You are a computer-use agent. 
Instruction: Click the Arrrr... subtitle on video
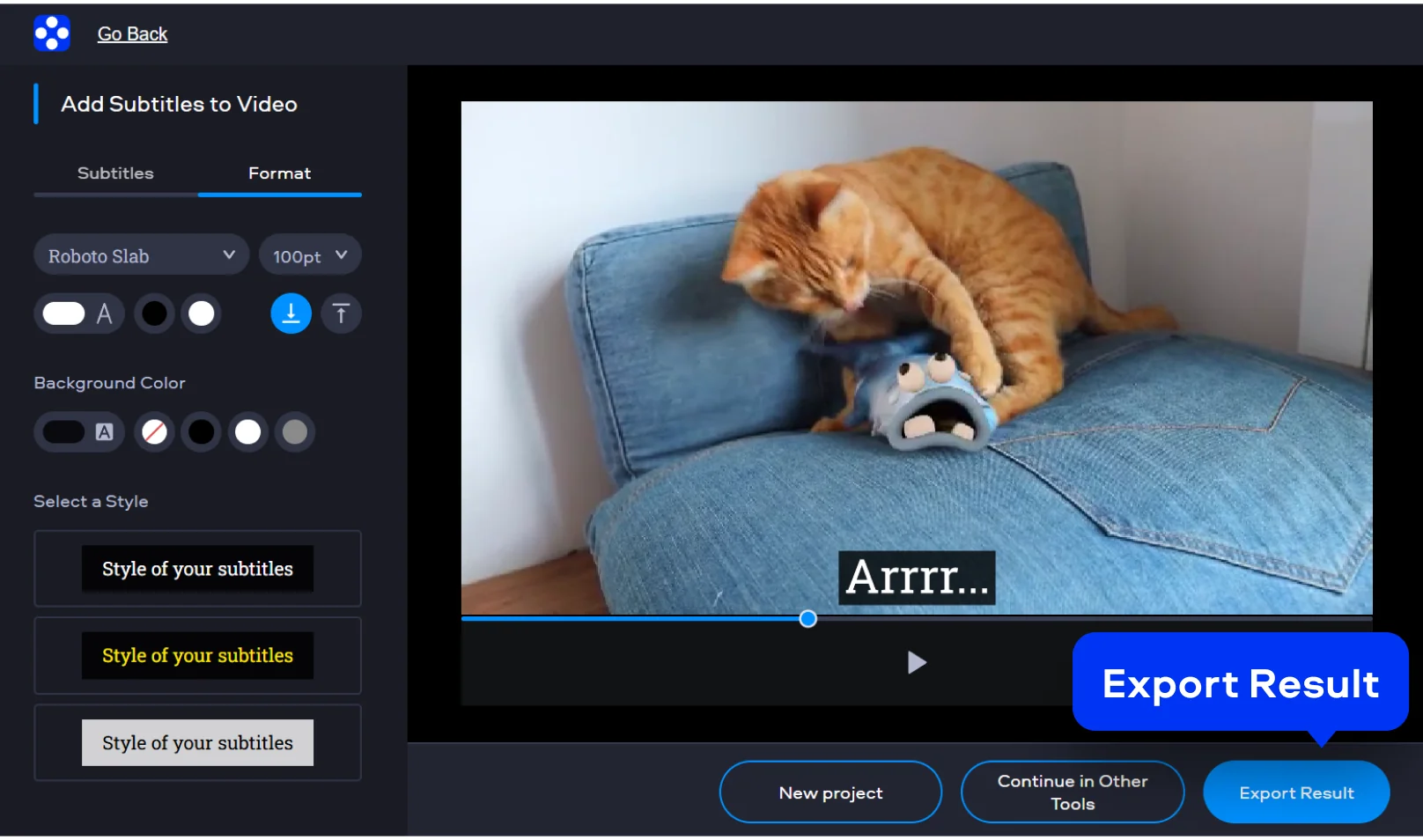click(917, 578)
